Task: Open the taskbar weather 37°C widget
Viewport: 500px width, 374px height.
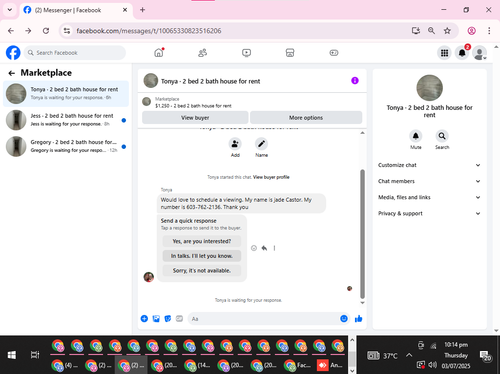Action: click(x=382, y=356)
